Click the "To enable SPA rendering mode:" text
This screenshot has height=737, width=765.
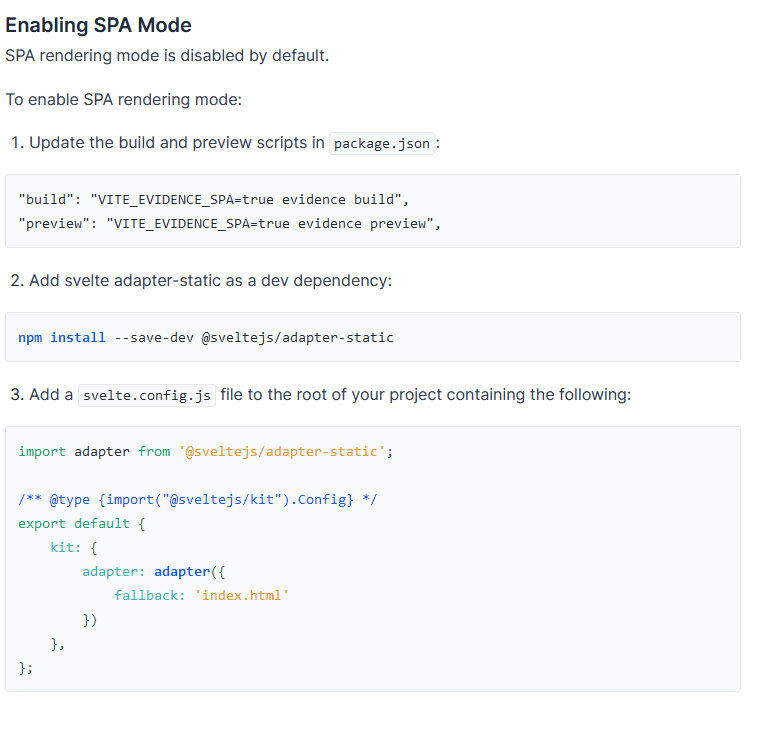coord(124,100)
